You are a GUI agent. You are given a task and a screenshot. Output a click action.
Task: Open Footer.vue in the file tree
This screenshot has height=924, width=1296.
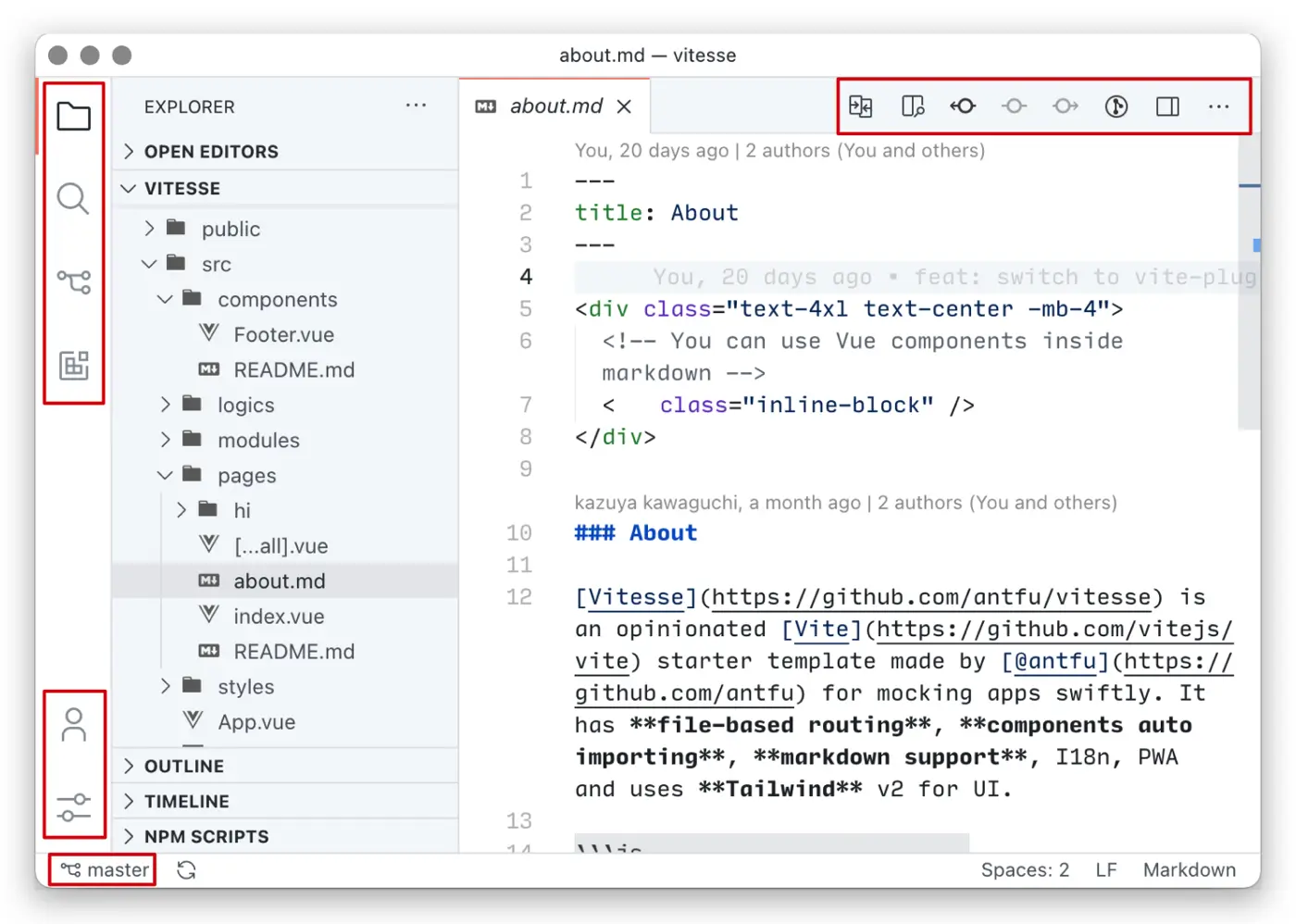[283, 334]
